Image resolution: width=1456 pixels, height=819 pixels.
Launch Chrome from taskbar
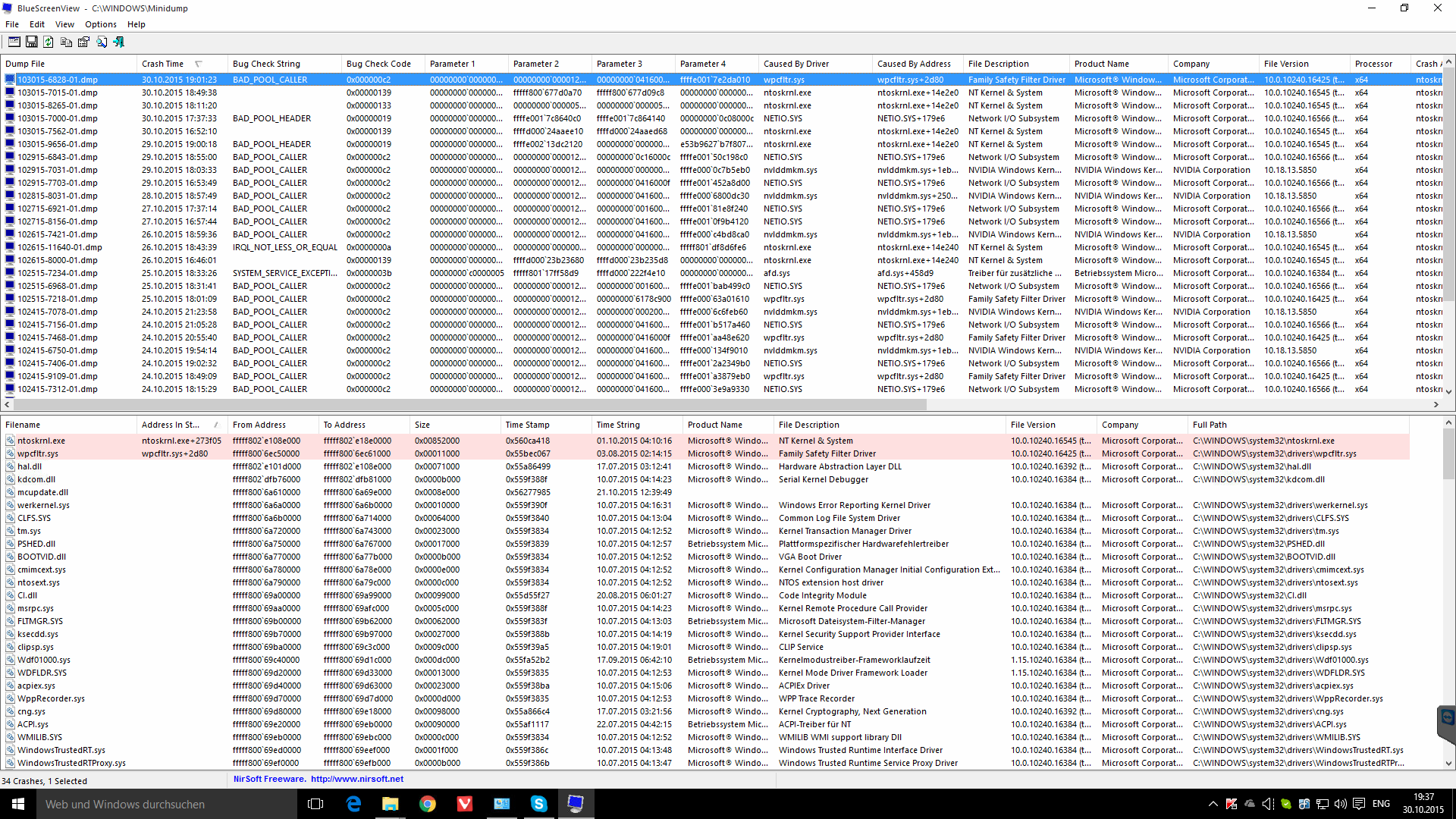click(428, 804)
